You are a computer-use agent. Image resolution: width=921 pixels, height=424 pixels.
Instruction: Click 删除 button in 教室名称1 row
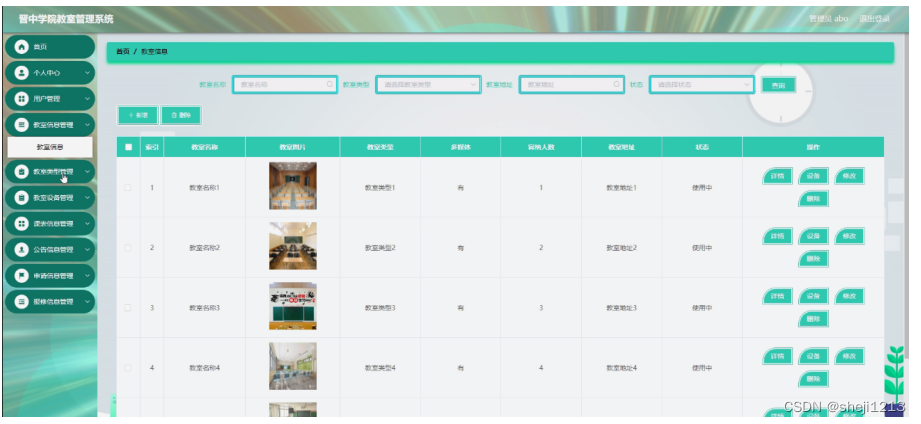click(x=813, y=198)
